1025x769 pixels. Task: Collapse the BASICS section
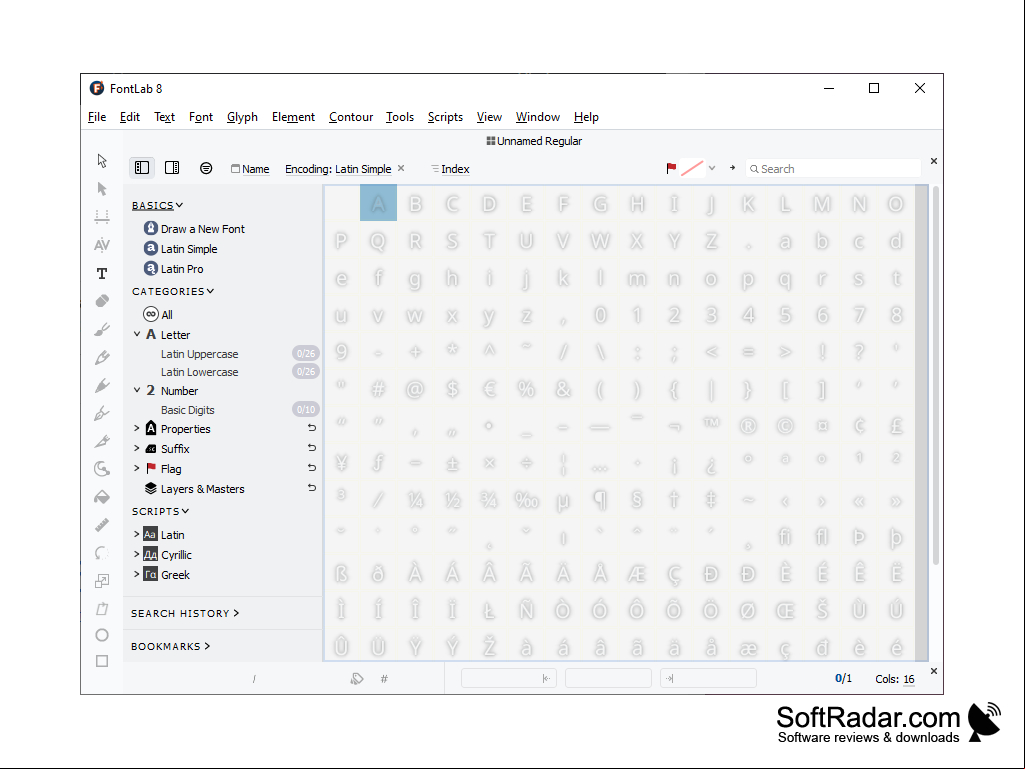[158, 205]
